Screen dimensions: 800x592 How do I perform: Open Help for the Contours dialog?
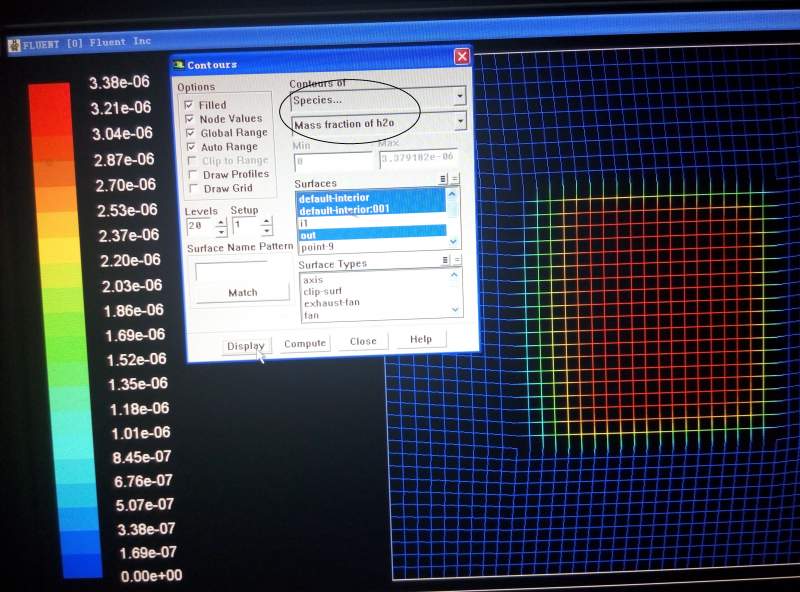click(x=421, y=339)
